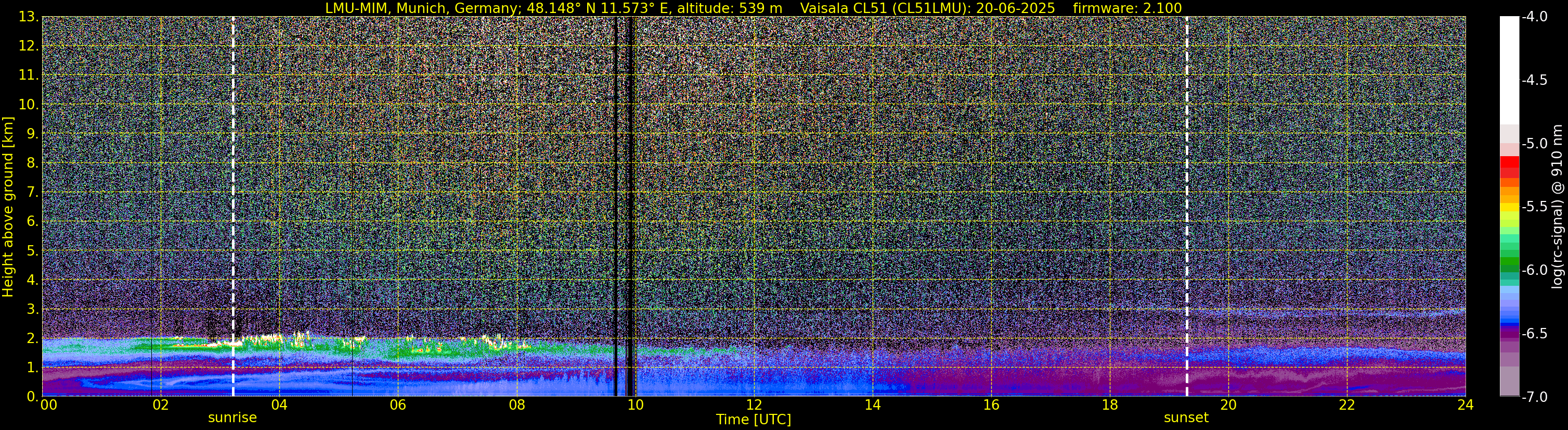Click 'altitude: 539 m' in the title
The width and height of the screenshot is (1568, 430).
pyautogui.click(x=730, y=8)
